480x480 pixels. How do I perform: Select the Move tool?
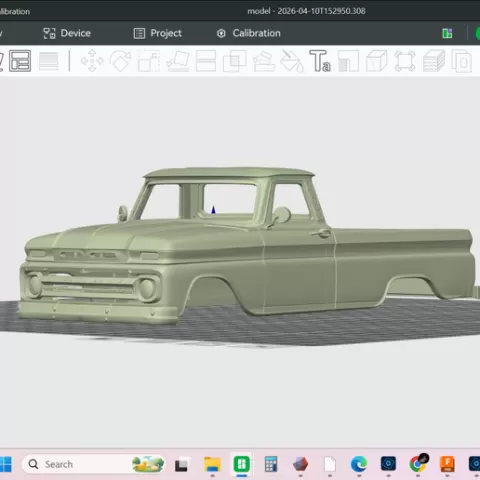coord(92,61)
